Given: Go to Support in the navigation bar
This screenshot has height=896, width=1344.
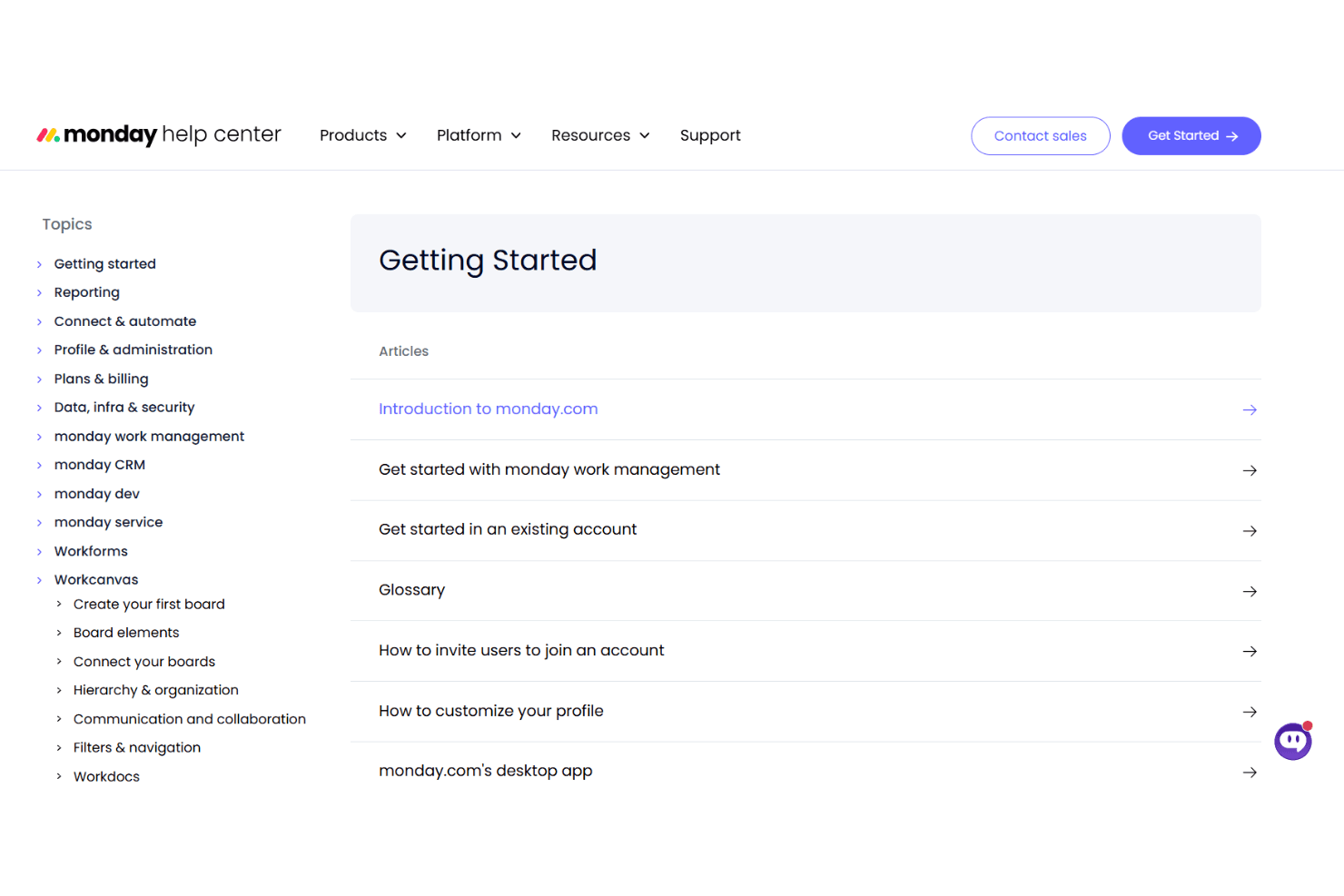Looking at the screenshot, I should point(710,135).
